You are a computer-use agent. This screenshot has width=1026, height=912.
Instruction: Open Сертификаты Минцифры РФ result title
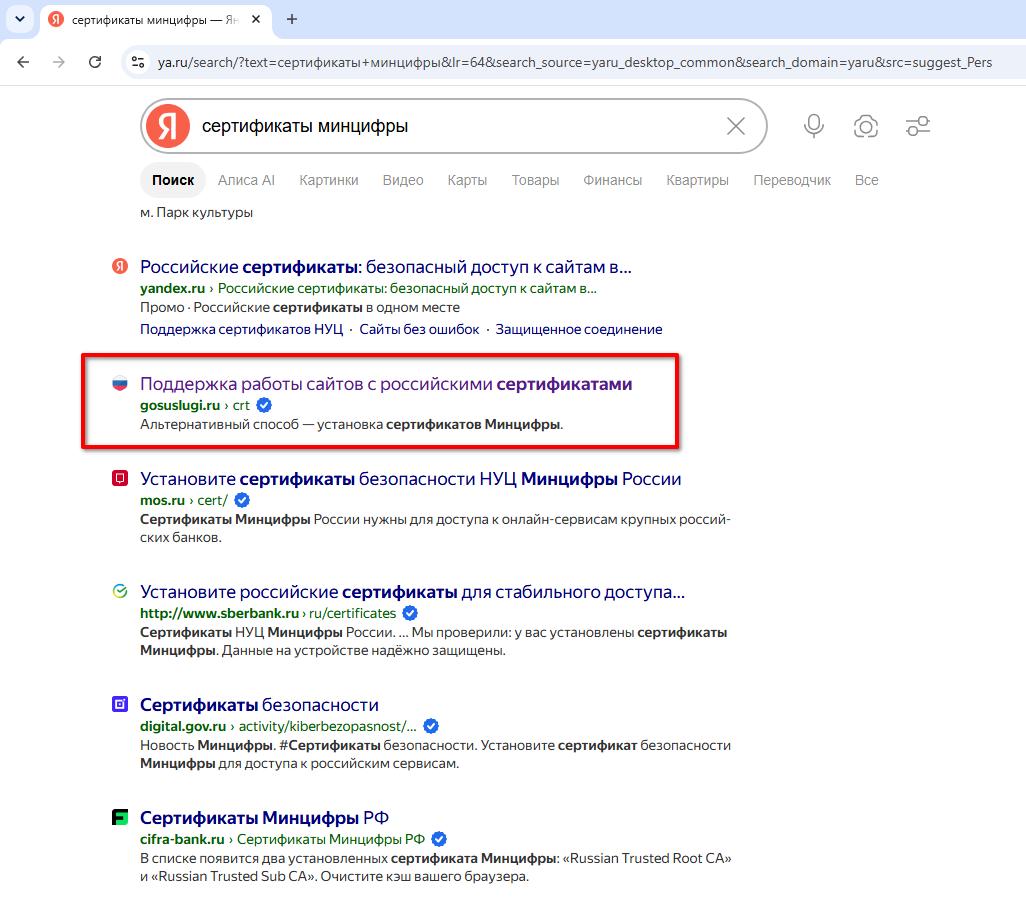click(x=264, y=818)
